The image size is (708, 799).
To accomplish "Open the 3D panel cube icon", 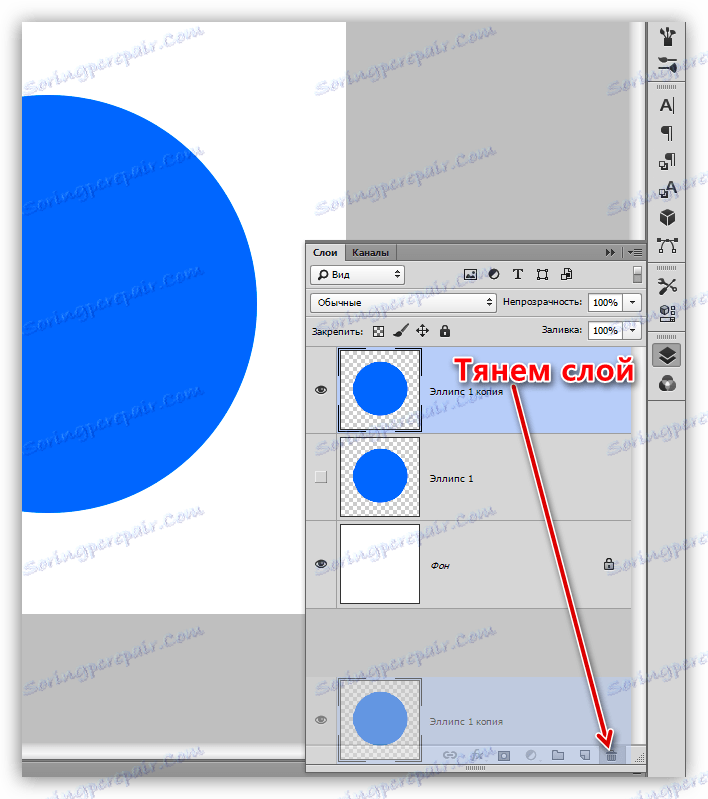I will [667, 218].
